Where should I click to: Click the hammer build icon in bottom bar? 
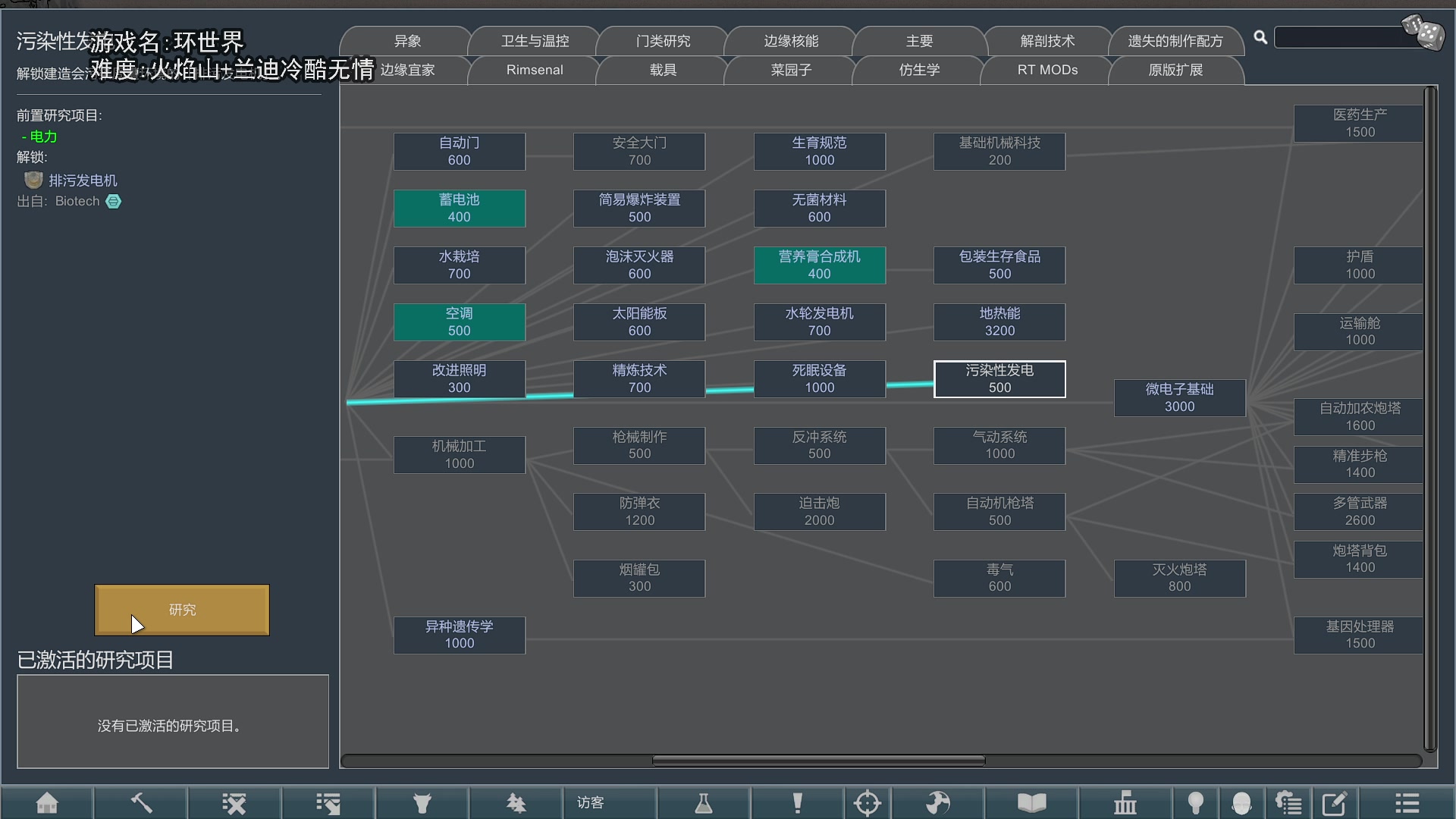pos(141,802)
